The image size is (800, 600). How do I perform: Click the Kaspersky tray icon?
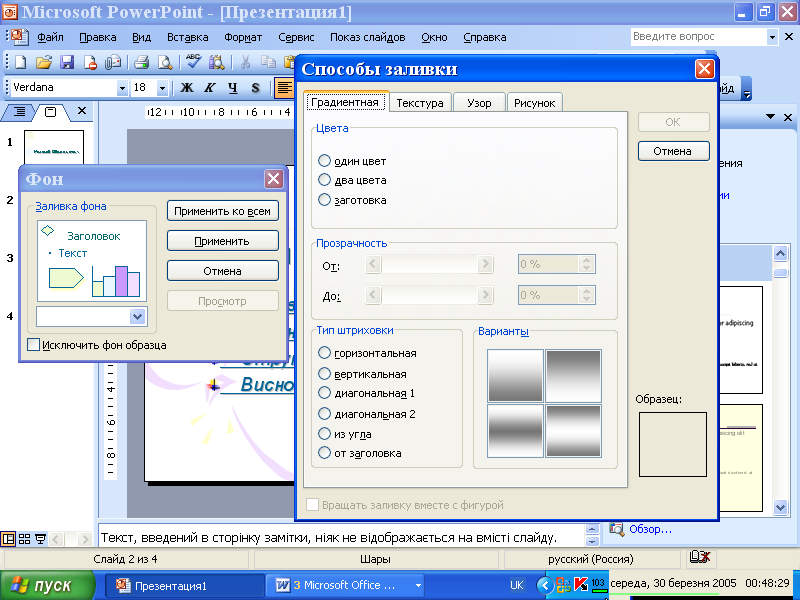coord(581,585)
